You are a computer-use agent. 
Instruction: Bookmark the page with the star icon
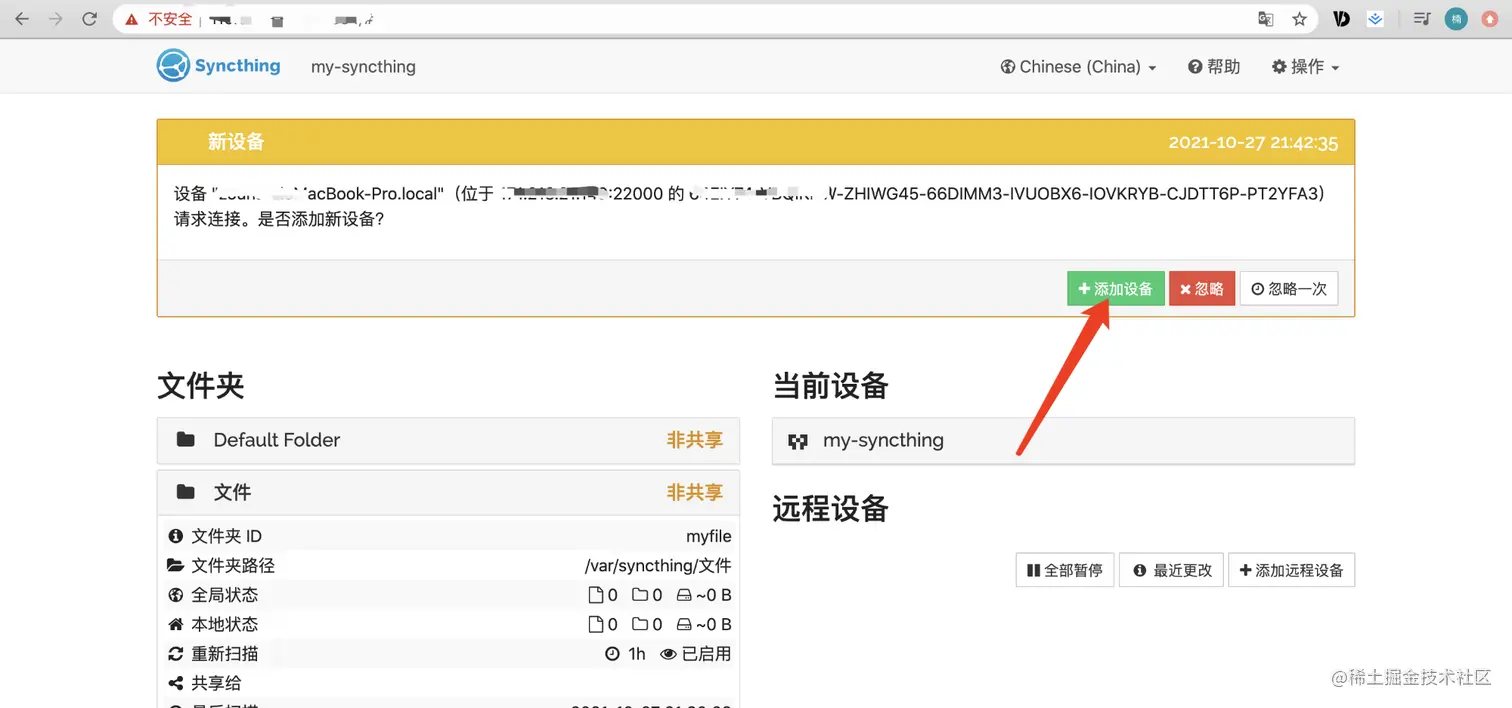pyautogui.click(x=1299, y=19)
